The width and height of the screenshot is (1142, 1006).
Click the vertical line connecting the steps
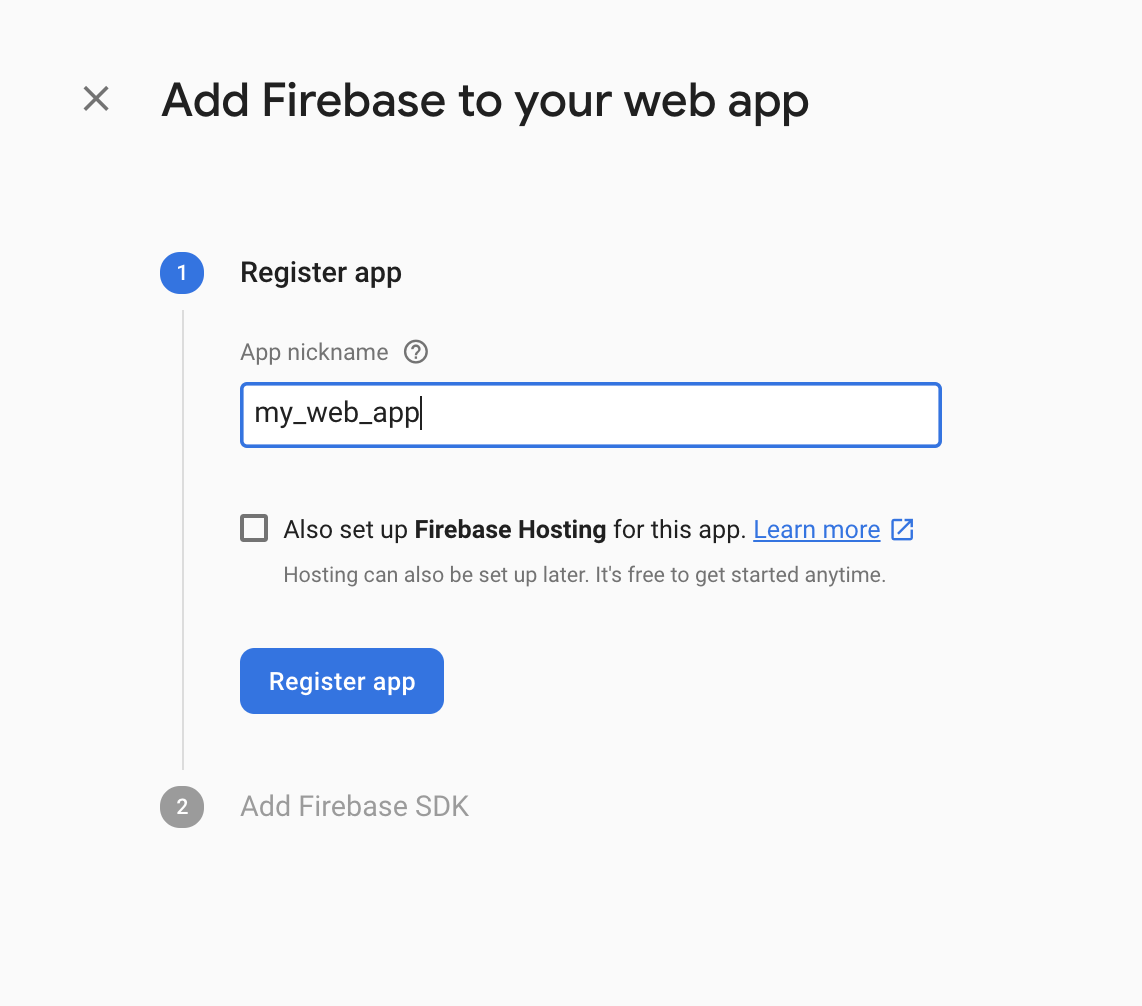point(183,540)
